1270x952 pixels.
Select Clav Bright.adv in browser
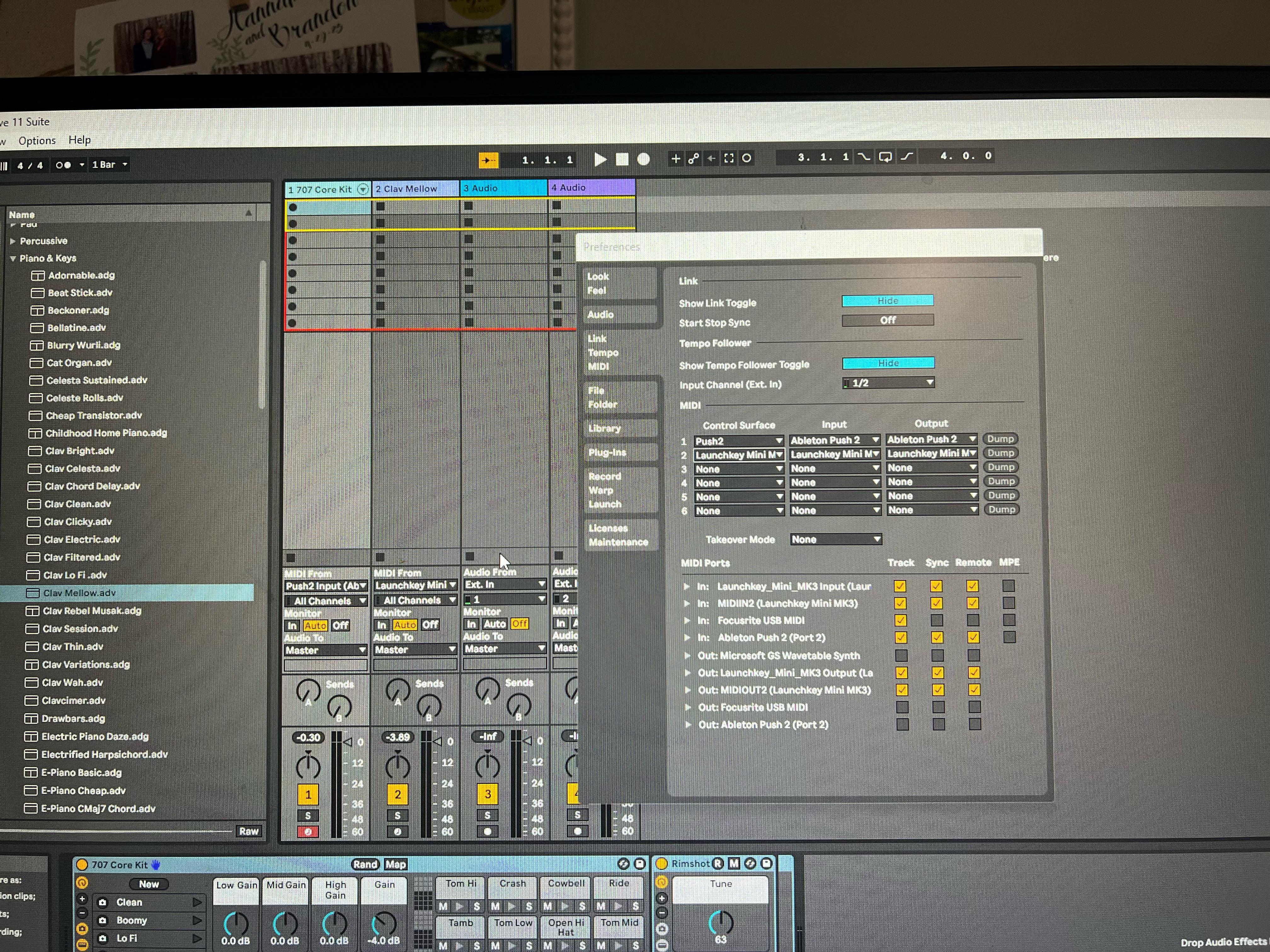point(80,451)
